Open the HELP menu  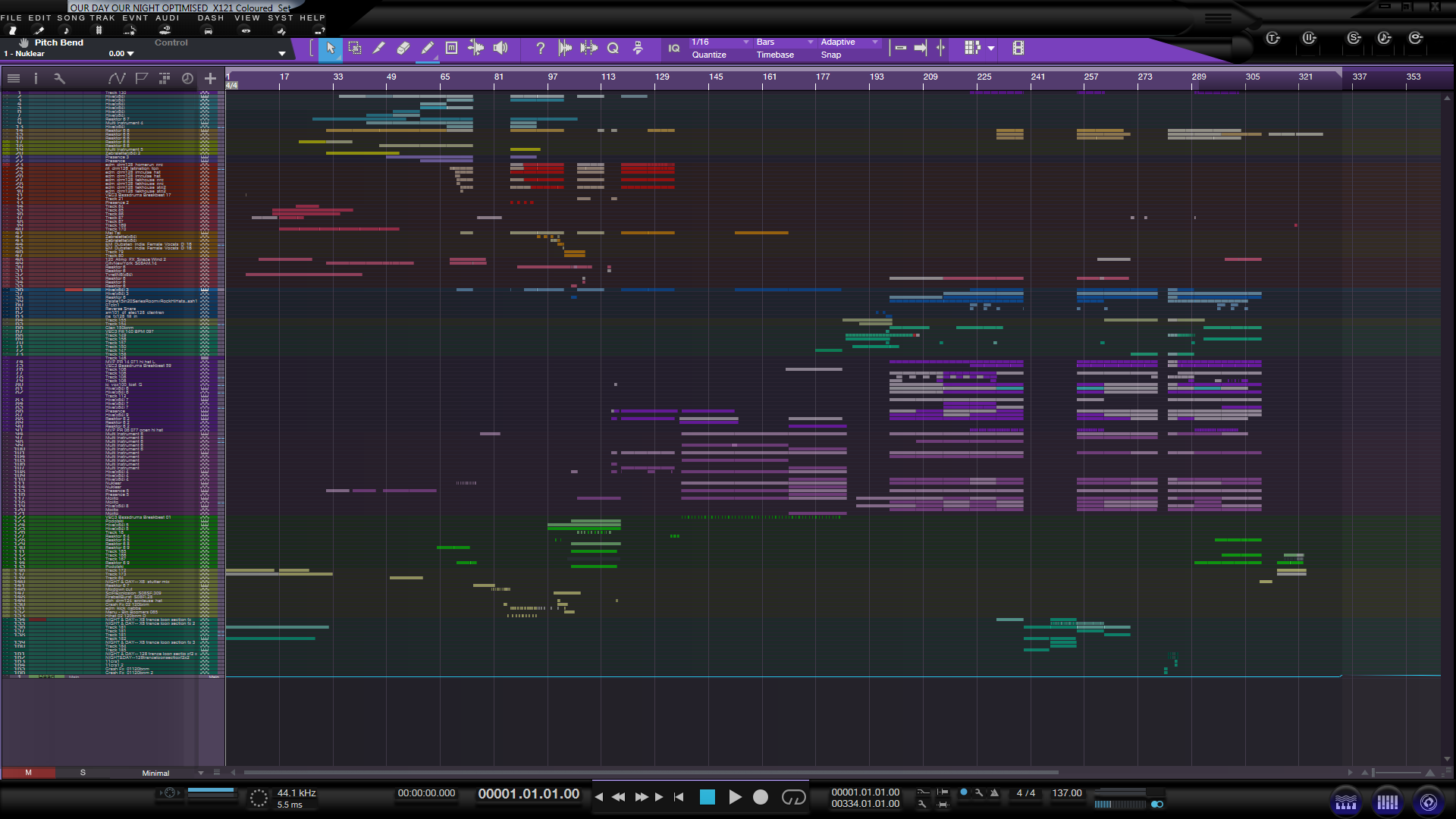[x=312, y=17]
